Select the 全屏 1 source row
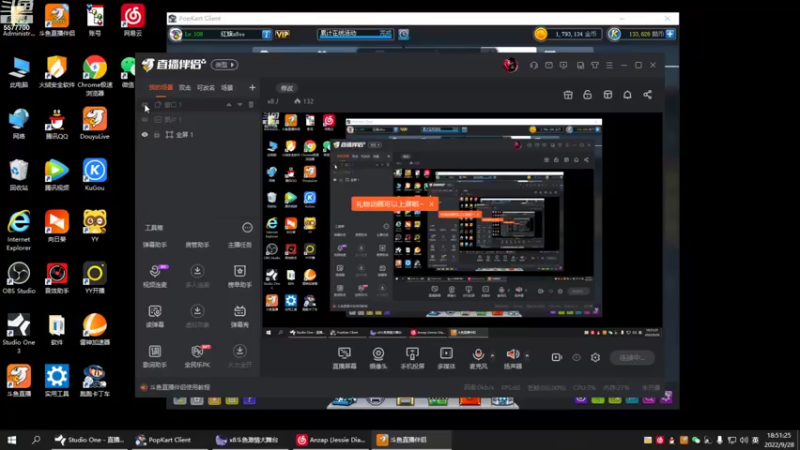 click(198, 135)
